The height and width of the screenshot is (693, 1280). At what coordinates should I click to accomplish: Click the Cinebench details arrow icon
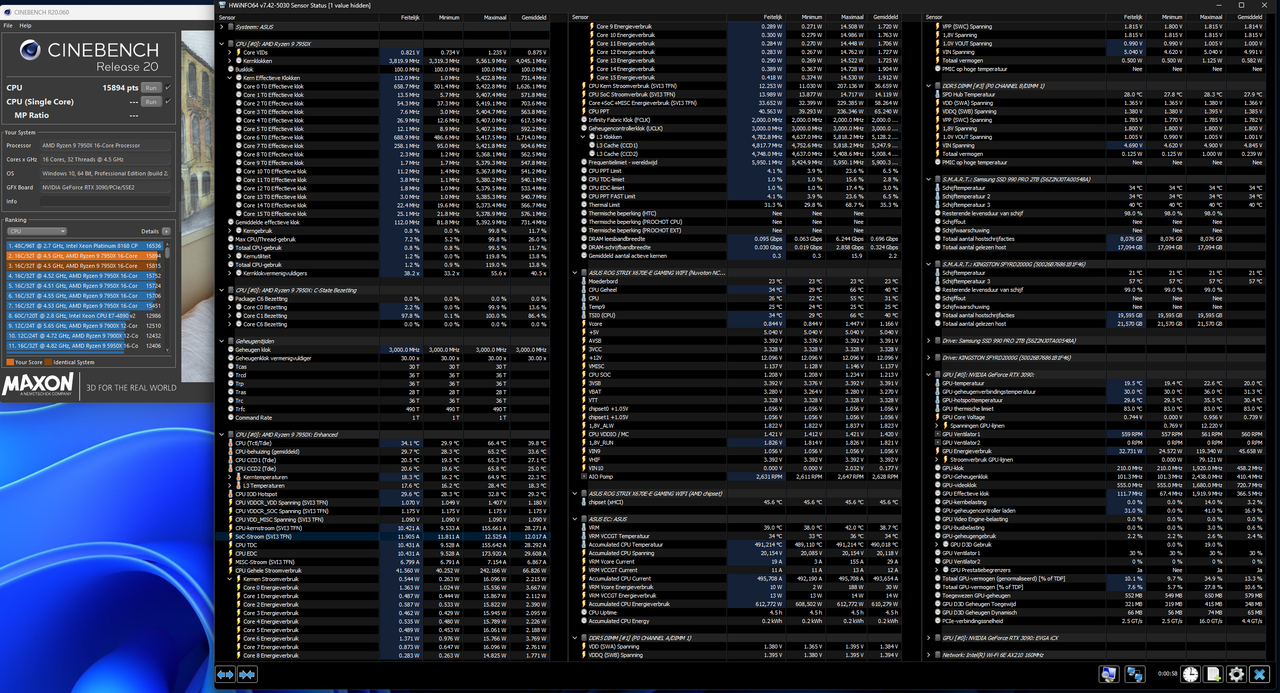[166, 231]
